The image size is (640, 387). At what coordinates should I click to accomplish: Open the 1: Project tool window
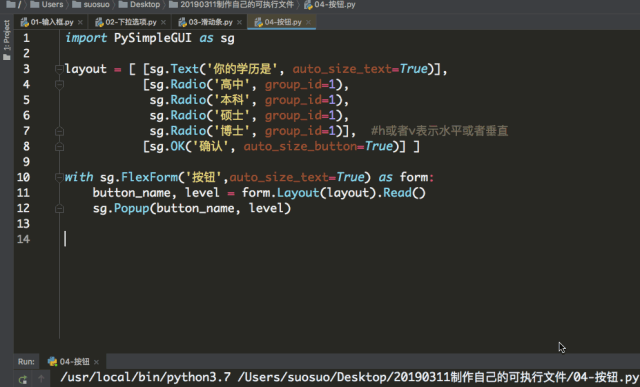[7, 40]
